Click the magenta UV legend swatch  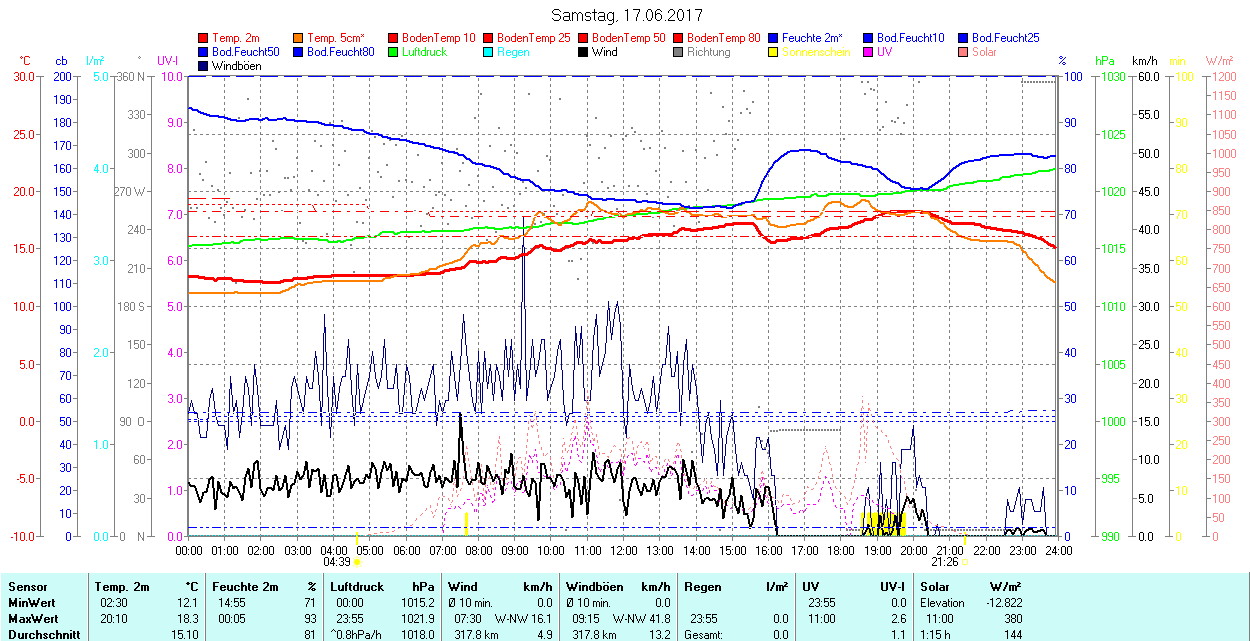tap(869, 52)
